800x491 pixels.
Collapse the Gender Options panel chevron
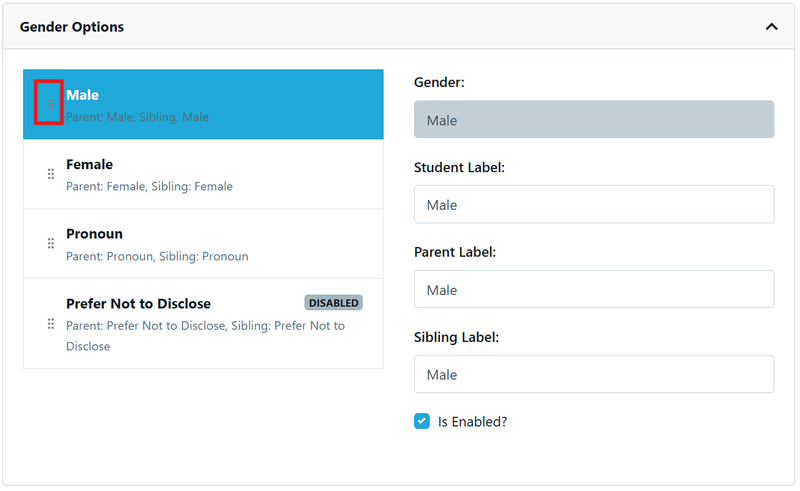(771, 27)
